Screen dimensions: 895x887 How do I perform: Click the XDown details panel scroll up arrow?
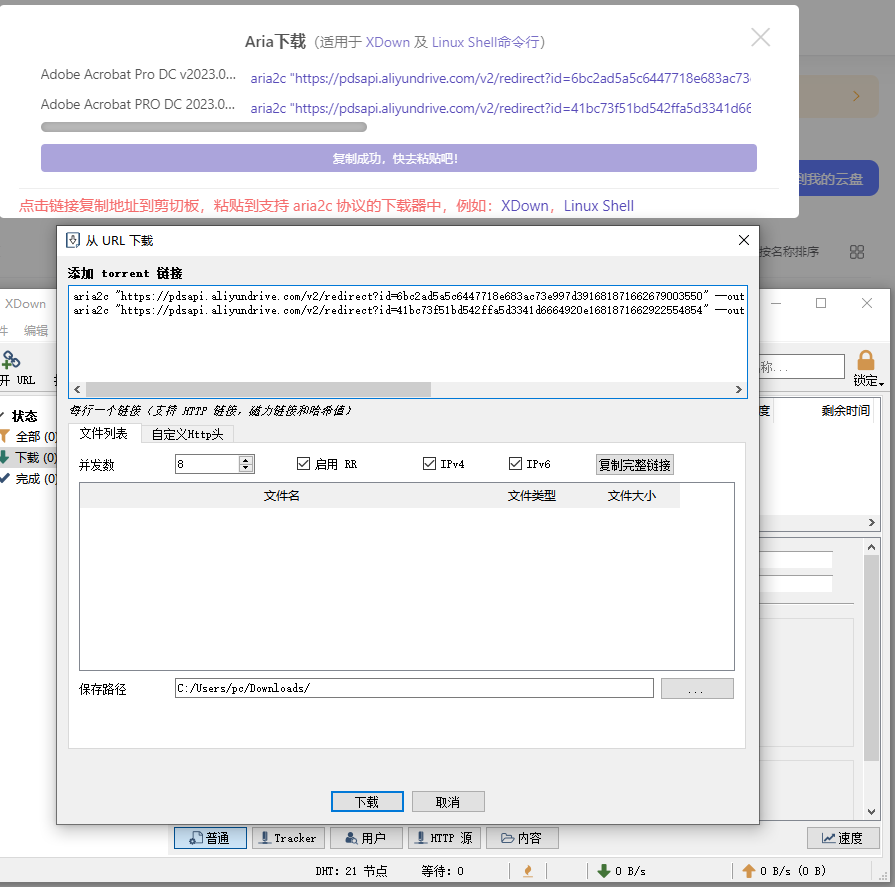[871, 547]
